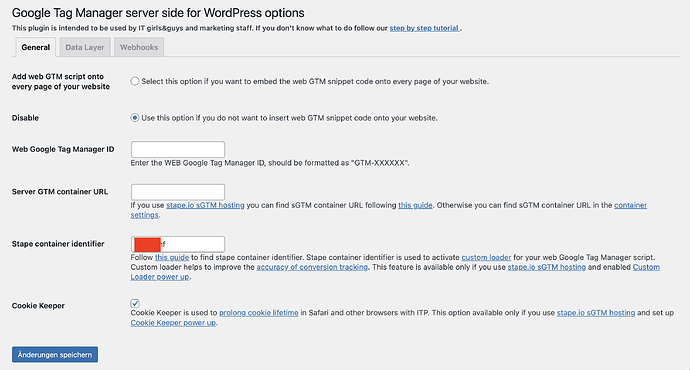690x370 pixels.
Task: Click the Stape container identifier input
Action: 178,244
